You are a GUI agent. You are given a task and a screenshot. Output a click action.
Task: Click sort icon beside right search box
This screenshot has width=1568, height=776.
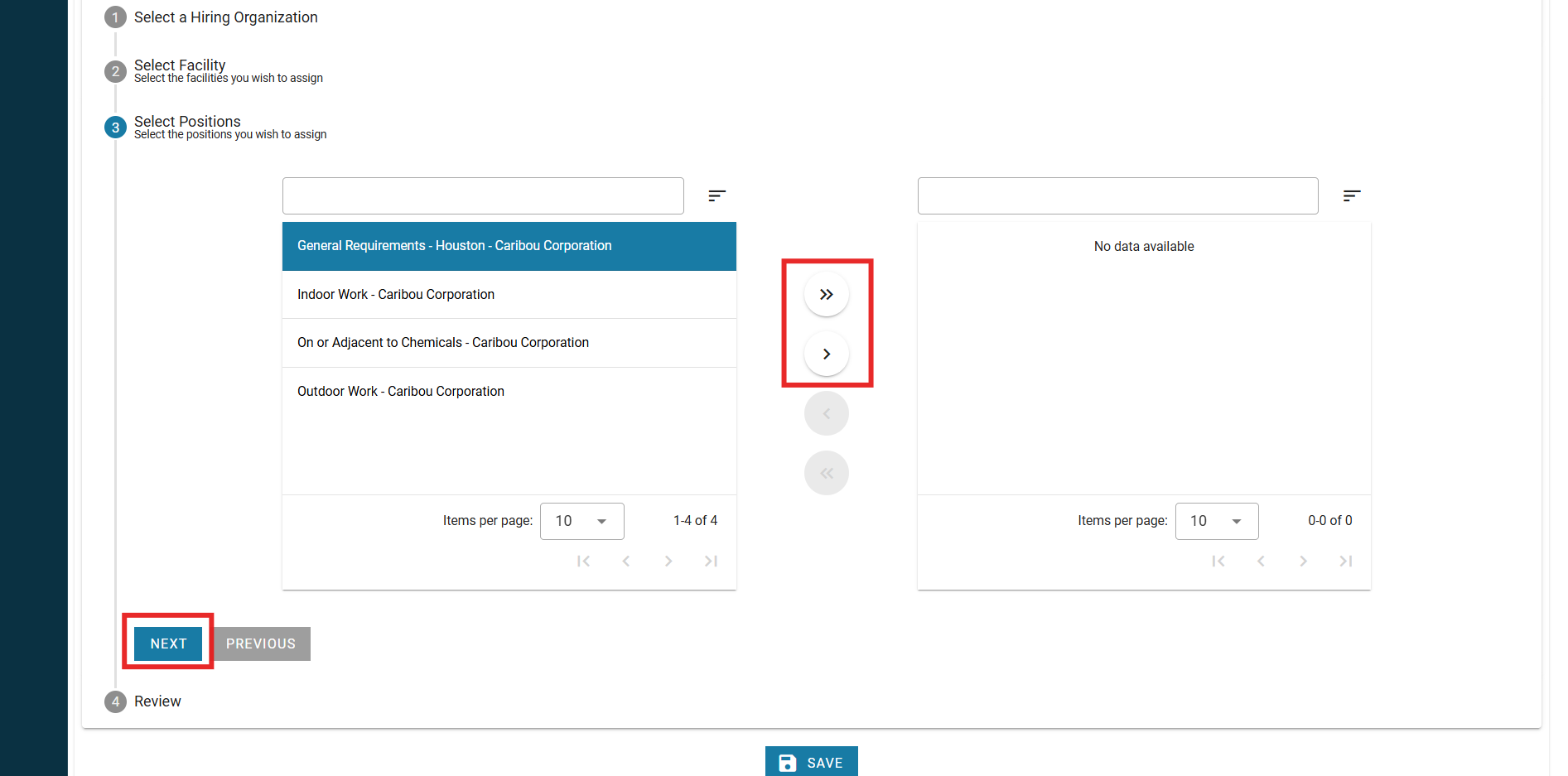click(x=1351, y=196)
